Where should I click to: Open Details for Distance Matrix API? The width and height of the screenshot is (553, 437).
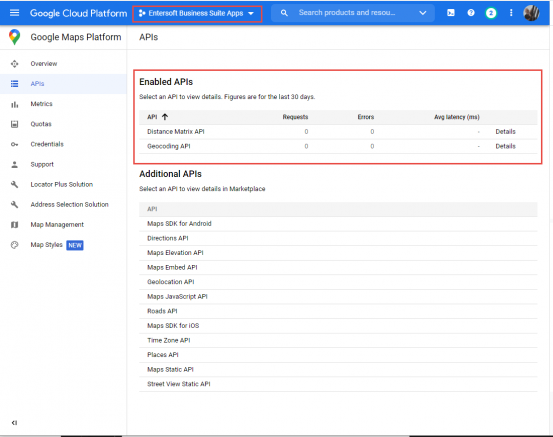coord(505,132)
